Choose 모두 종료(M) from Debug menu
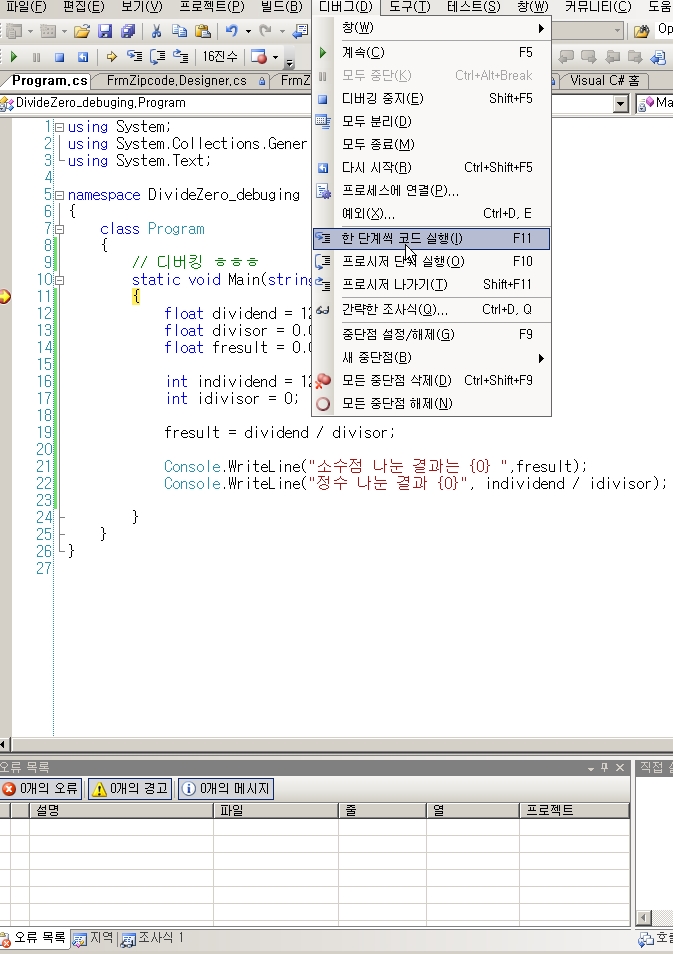Screen dimensions: 673x954 pyautogui.click(x=431, y=145)
